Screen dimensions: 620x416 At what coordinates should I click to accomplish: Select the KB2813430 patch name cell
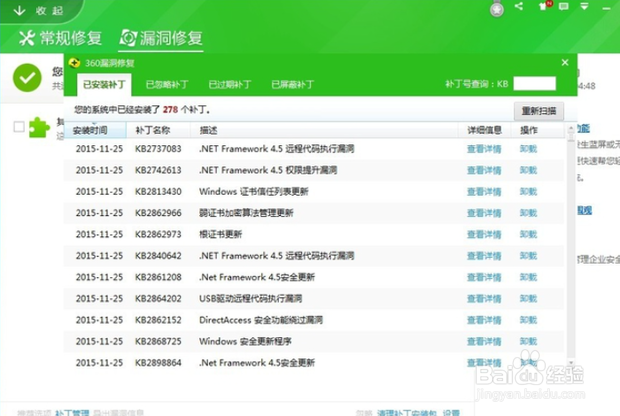click(x=158, y=191)
